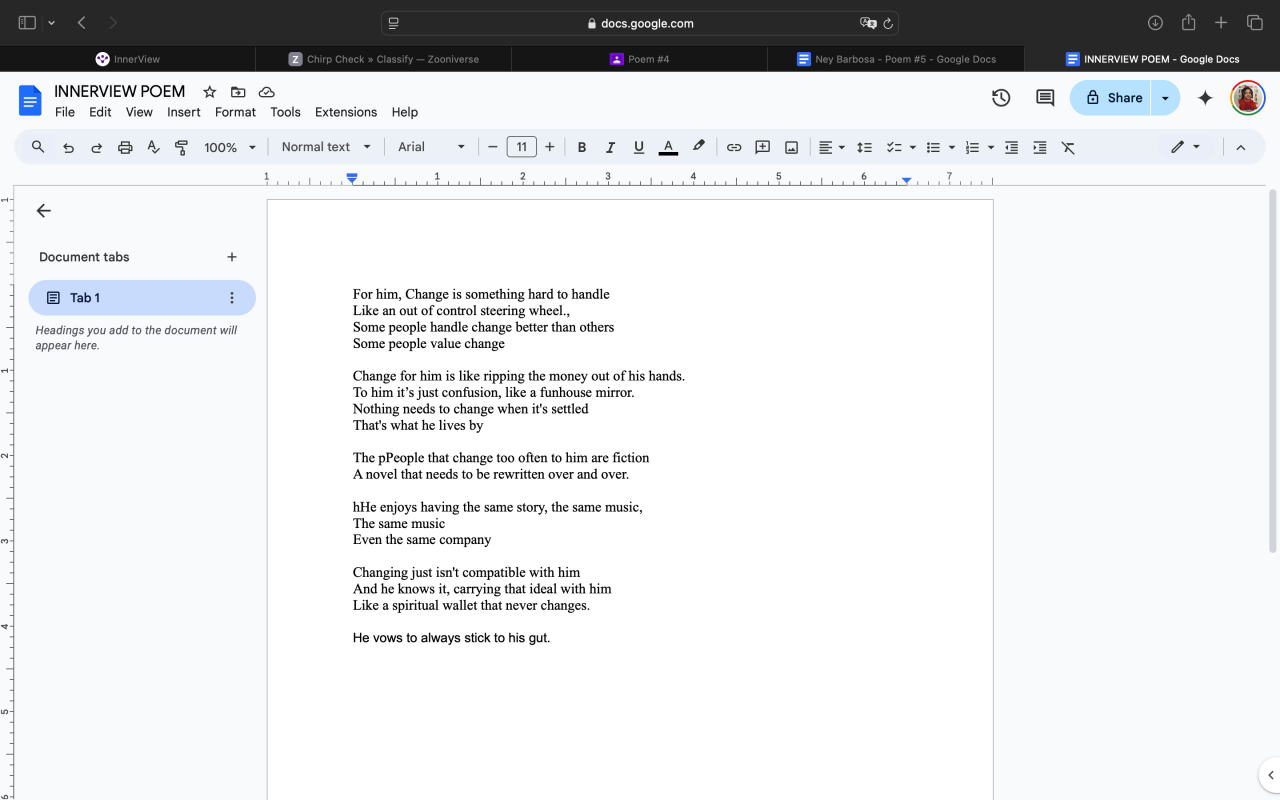Toggle bold formatting
This screenshot has width=1280, height=800.
point(581,147)
